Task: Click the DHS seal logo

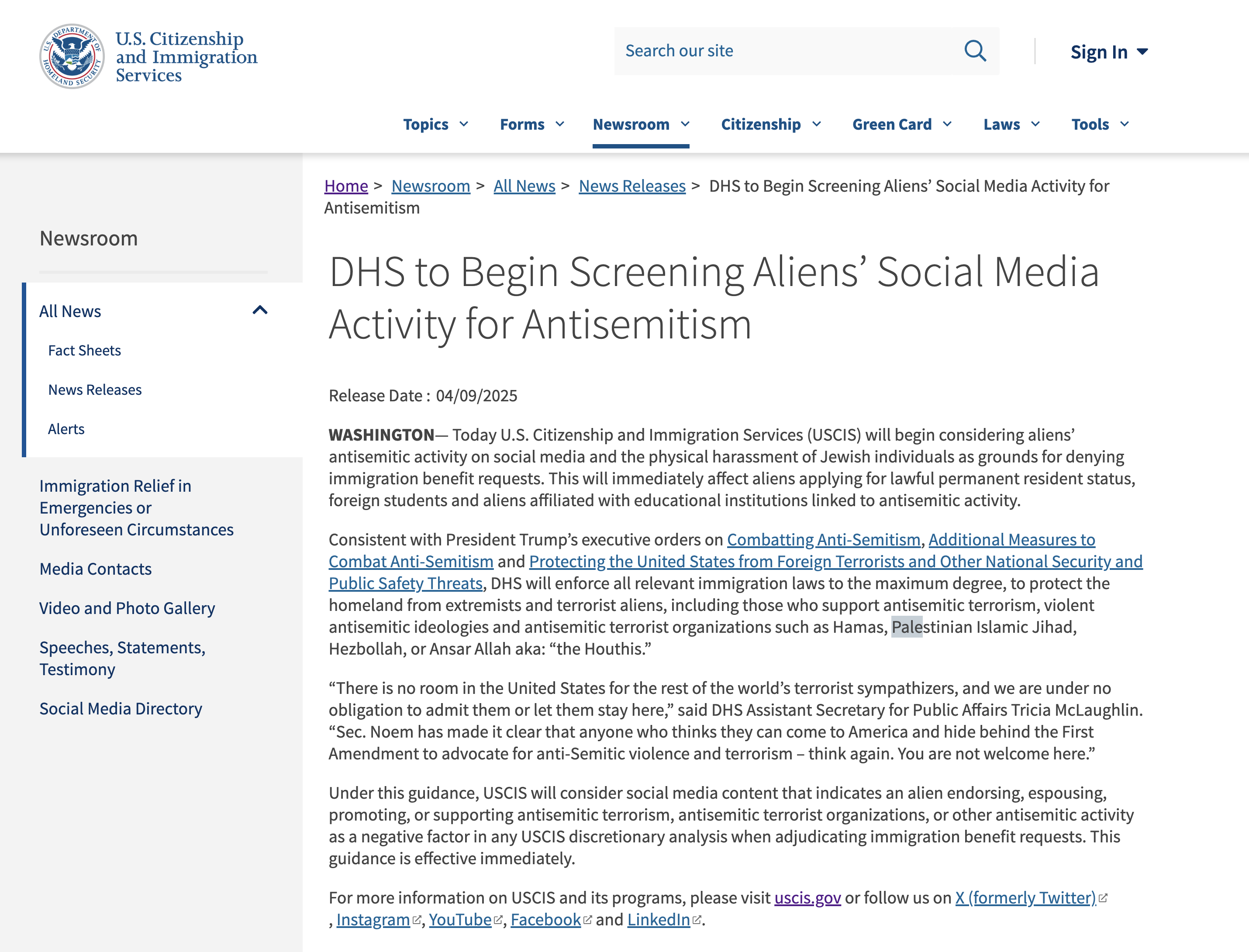Action: tap(72, 56)
